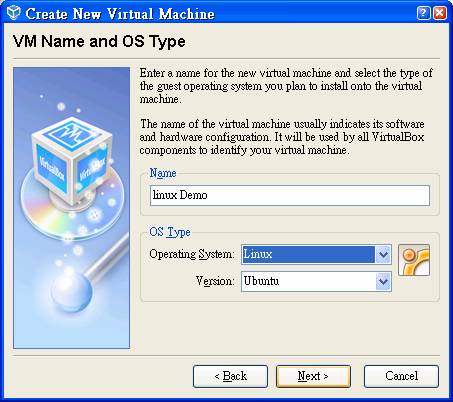
Task: Click the VirtualBox cube icon in title bar
Action: coord(13,13)
